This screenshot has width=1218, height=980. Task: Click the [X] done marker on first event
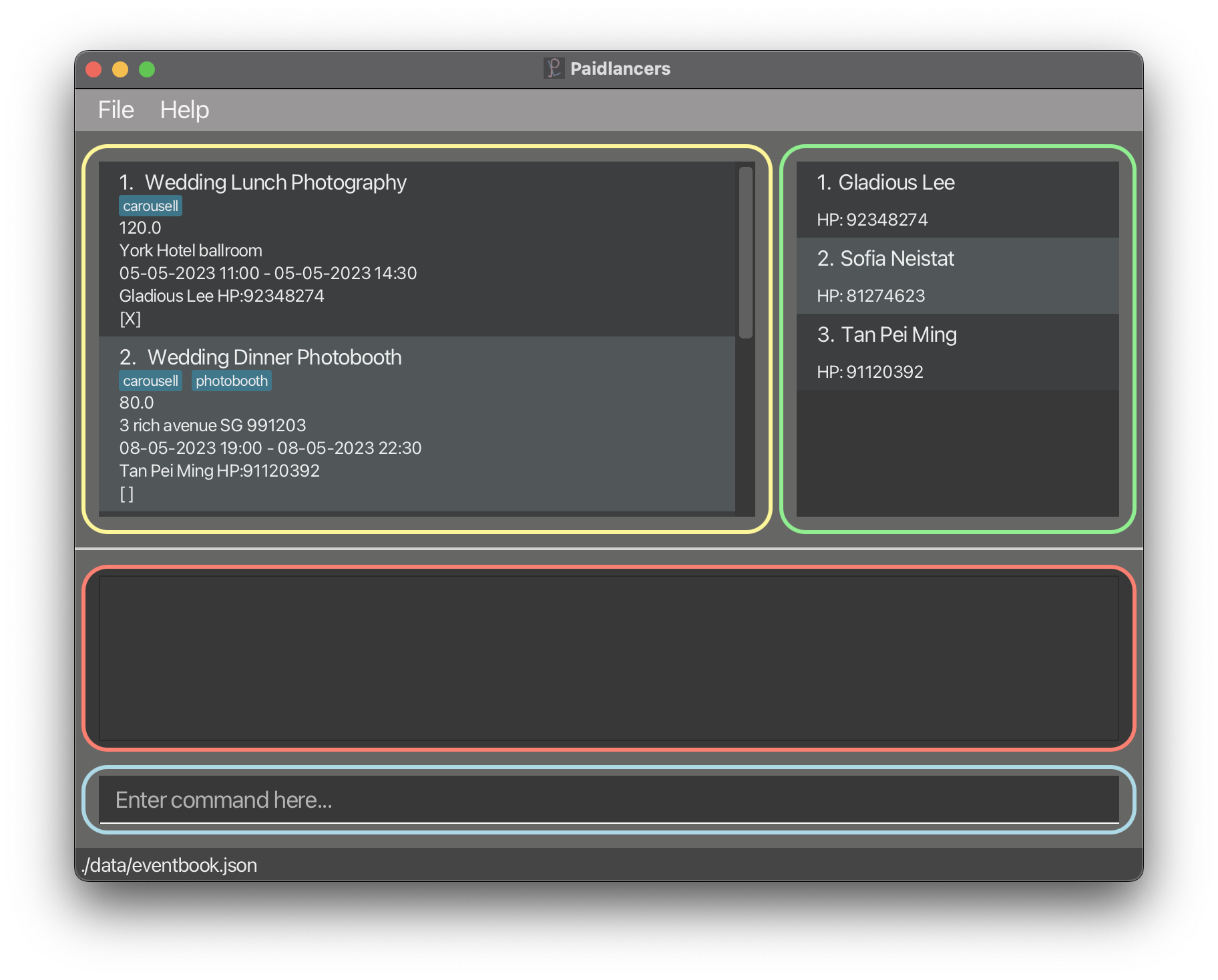[x=130, y=319]
